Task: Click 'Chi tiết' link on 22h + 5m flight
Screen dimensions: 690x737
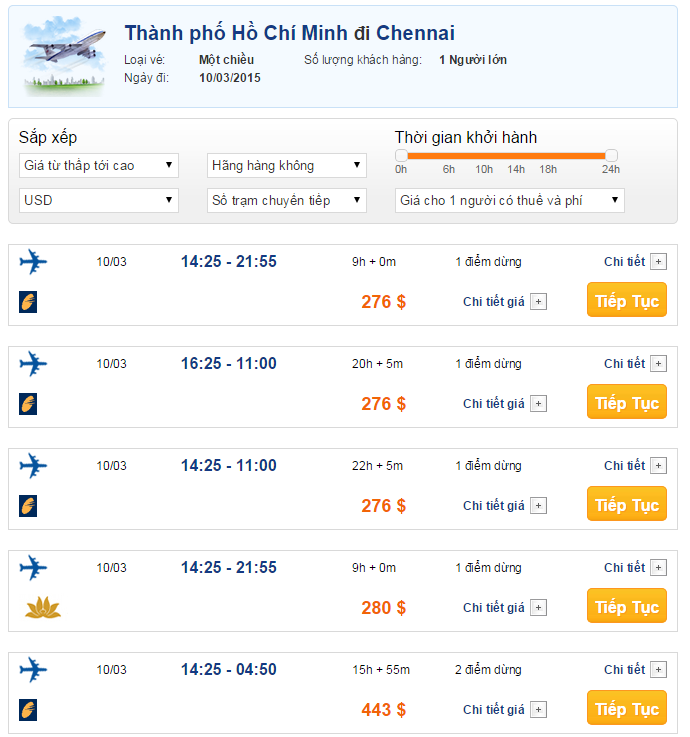Action: (x=624, y=465)
